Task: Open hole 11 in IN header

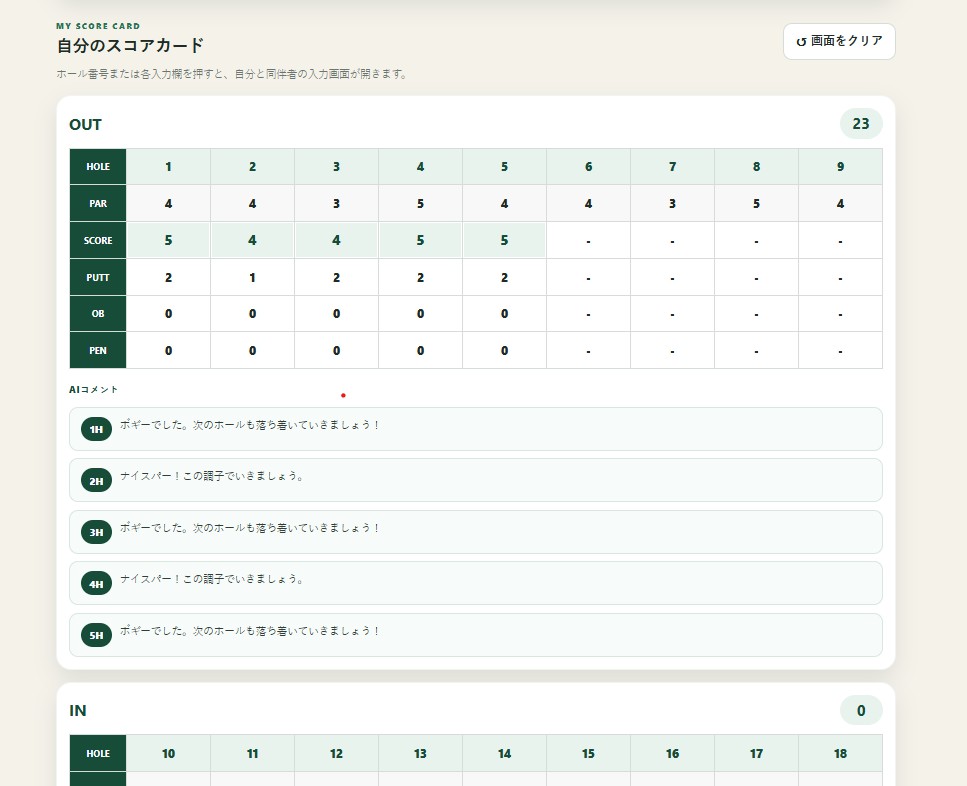Action: [x=252, y=753]
